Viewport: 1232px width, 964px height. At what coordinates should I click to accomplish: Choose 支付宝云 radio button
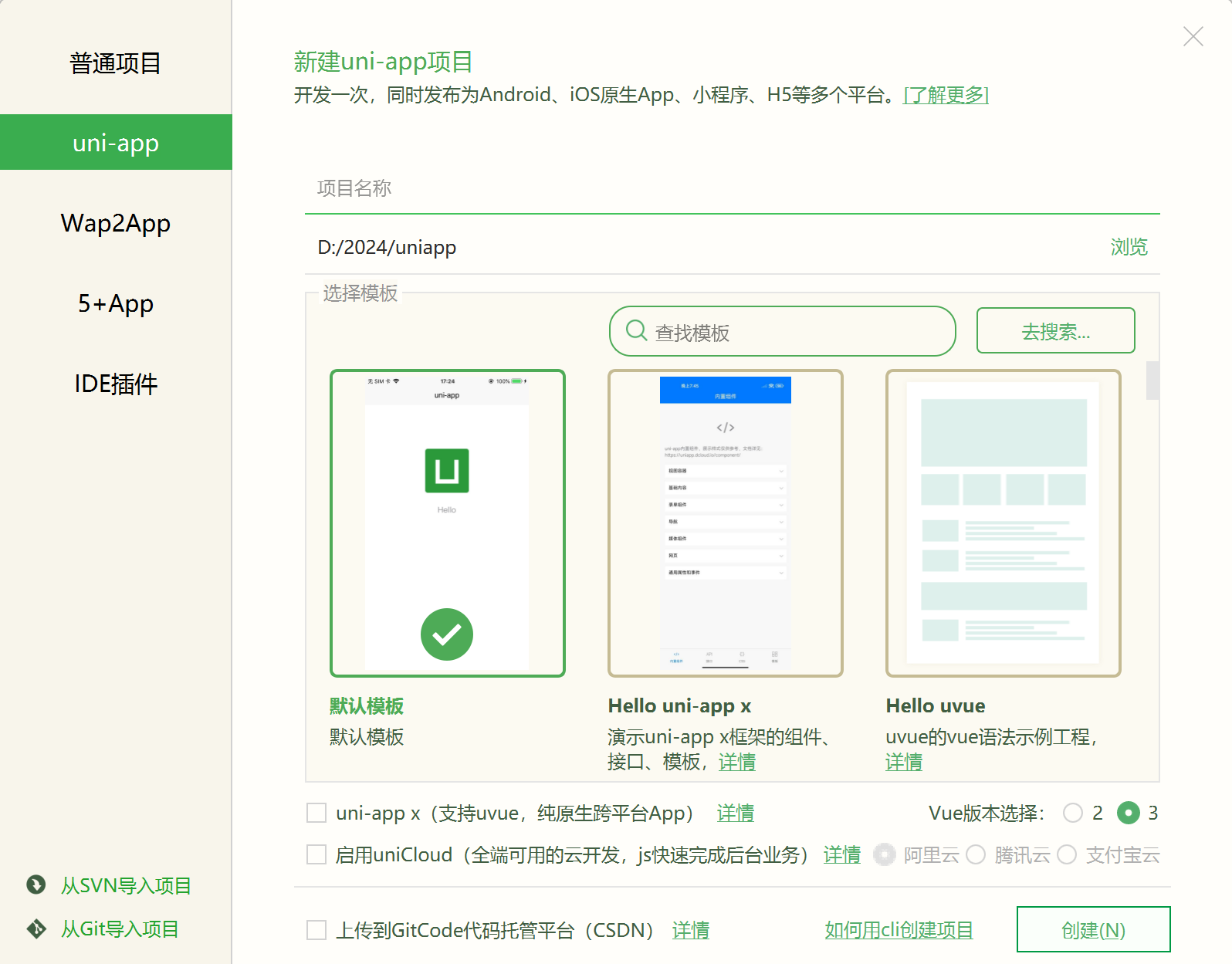(1067, 854)
